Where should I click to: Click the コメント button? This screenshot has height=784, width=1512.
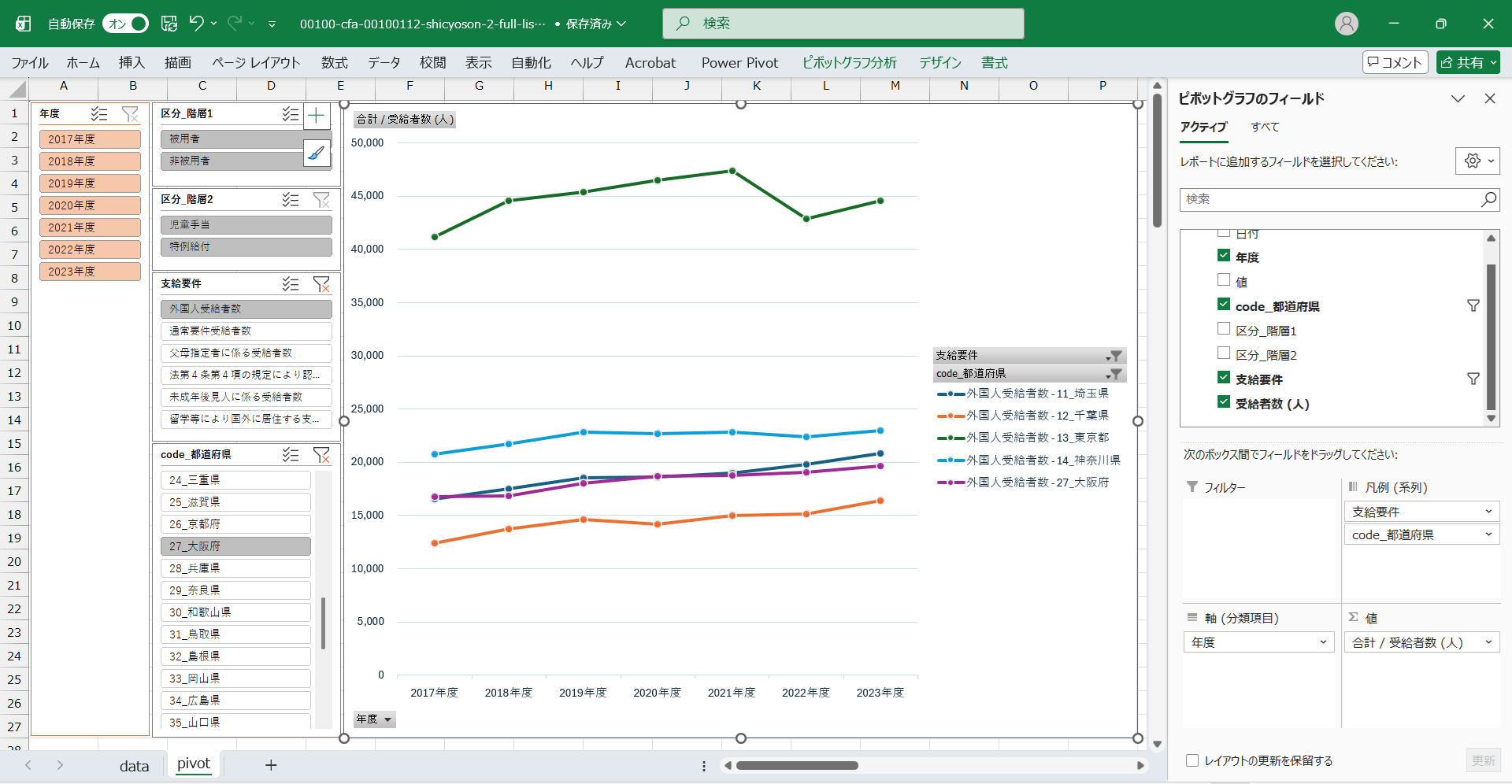click(x=1395, y=63)
